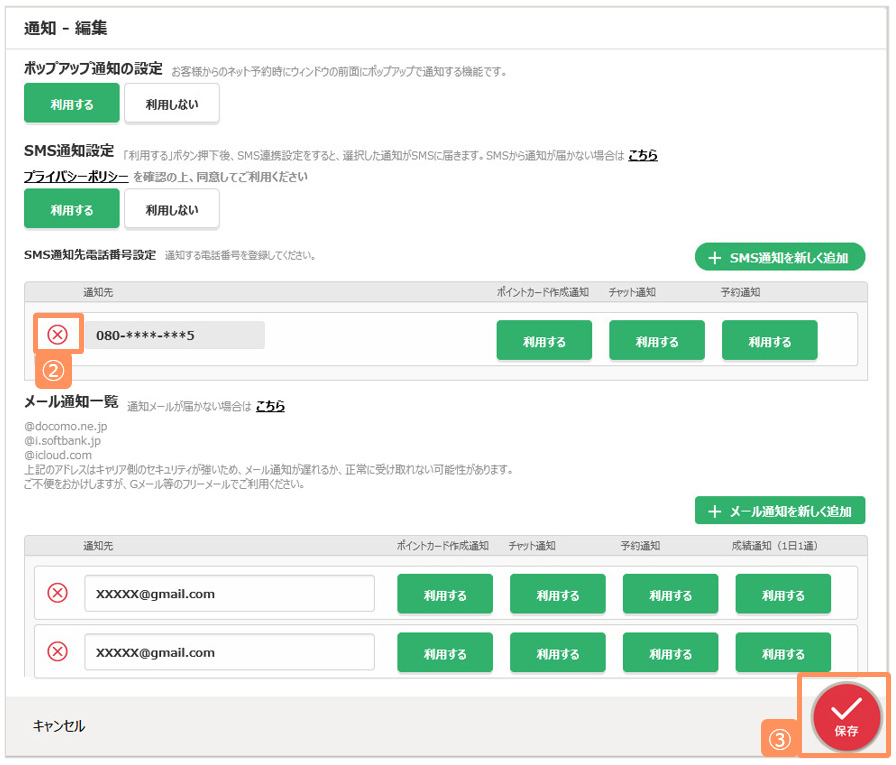Click the first email address input field
The image size is (896, 765).
pos(229,593)
